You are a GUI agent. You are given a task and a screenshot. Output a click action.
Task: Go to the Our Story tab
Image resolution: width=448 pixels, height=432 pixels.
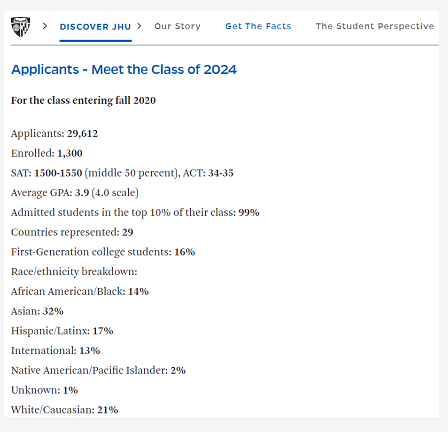tap(177, 26)
